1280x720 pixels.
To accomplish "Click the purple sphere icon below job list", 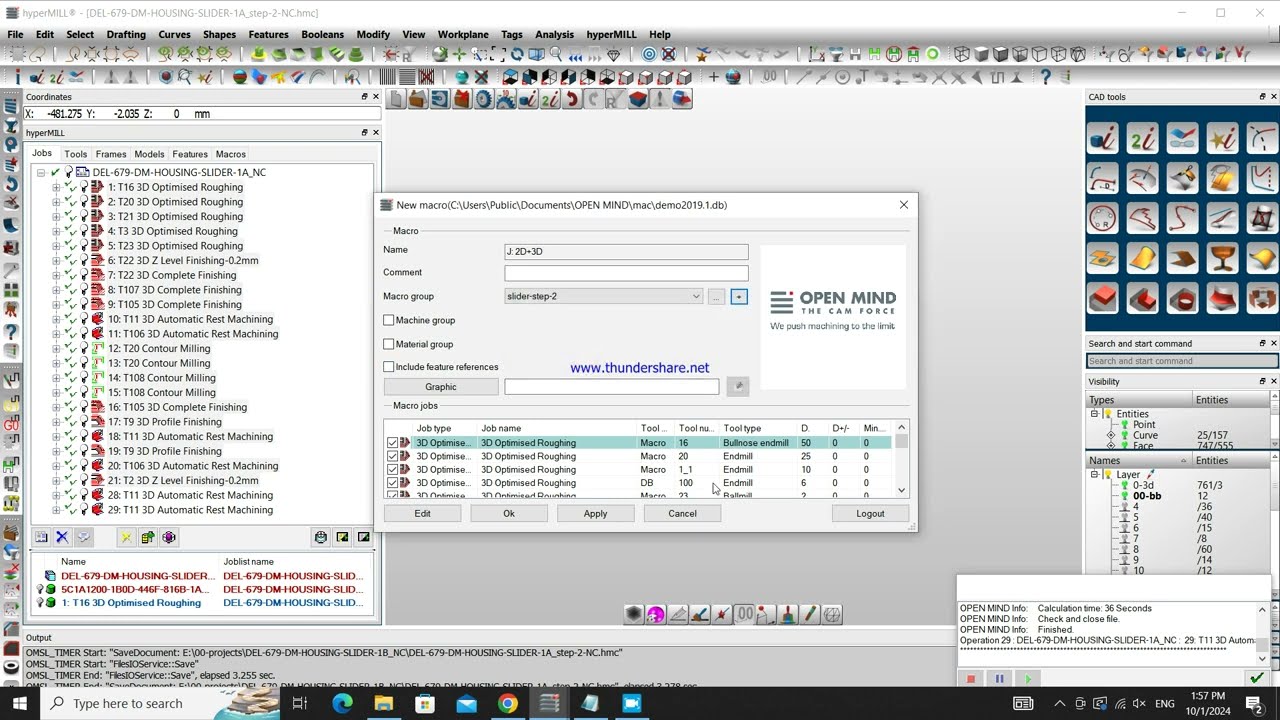I will [169, 537].
